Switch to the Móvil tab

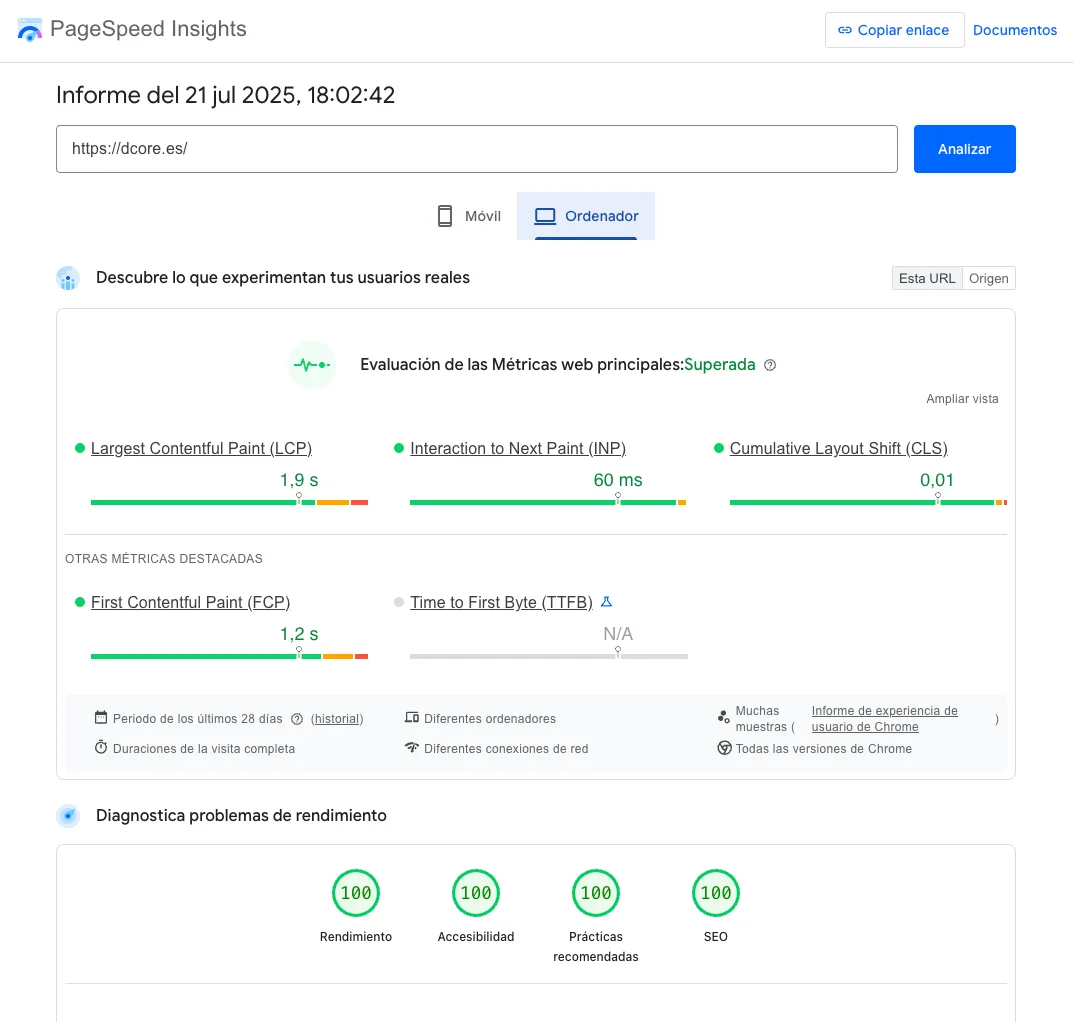(x=469, y=216)
